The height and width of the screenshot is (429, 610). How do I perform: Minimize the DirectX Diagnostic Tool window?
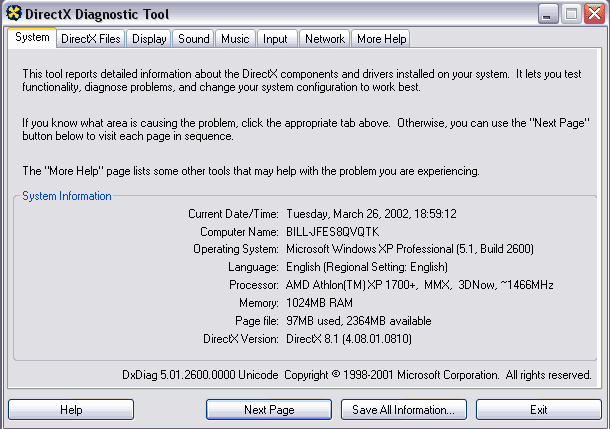click(548, 14)
